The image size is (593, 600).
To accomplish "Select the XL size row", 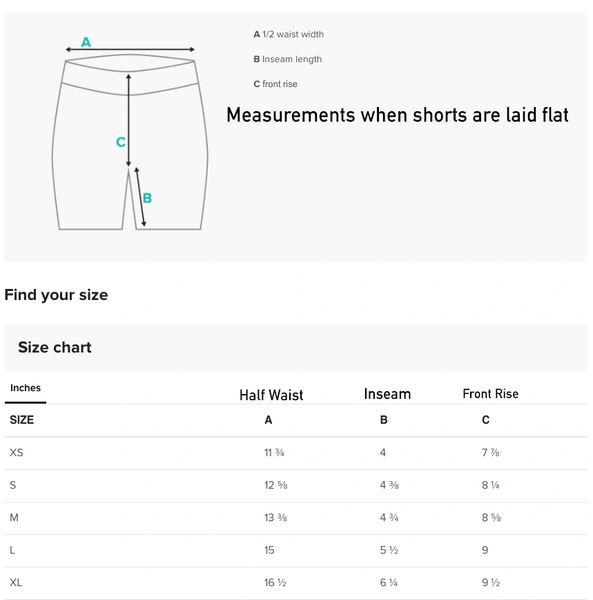I will pos(296,583).
